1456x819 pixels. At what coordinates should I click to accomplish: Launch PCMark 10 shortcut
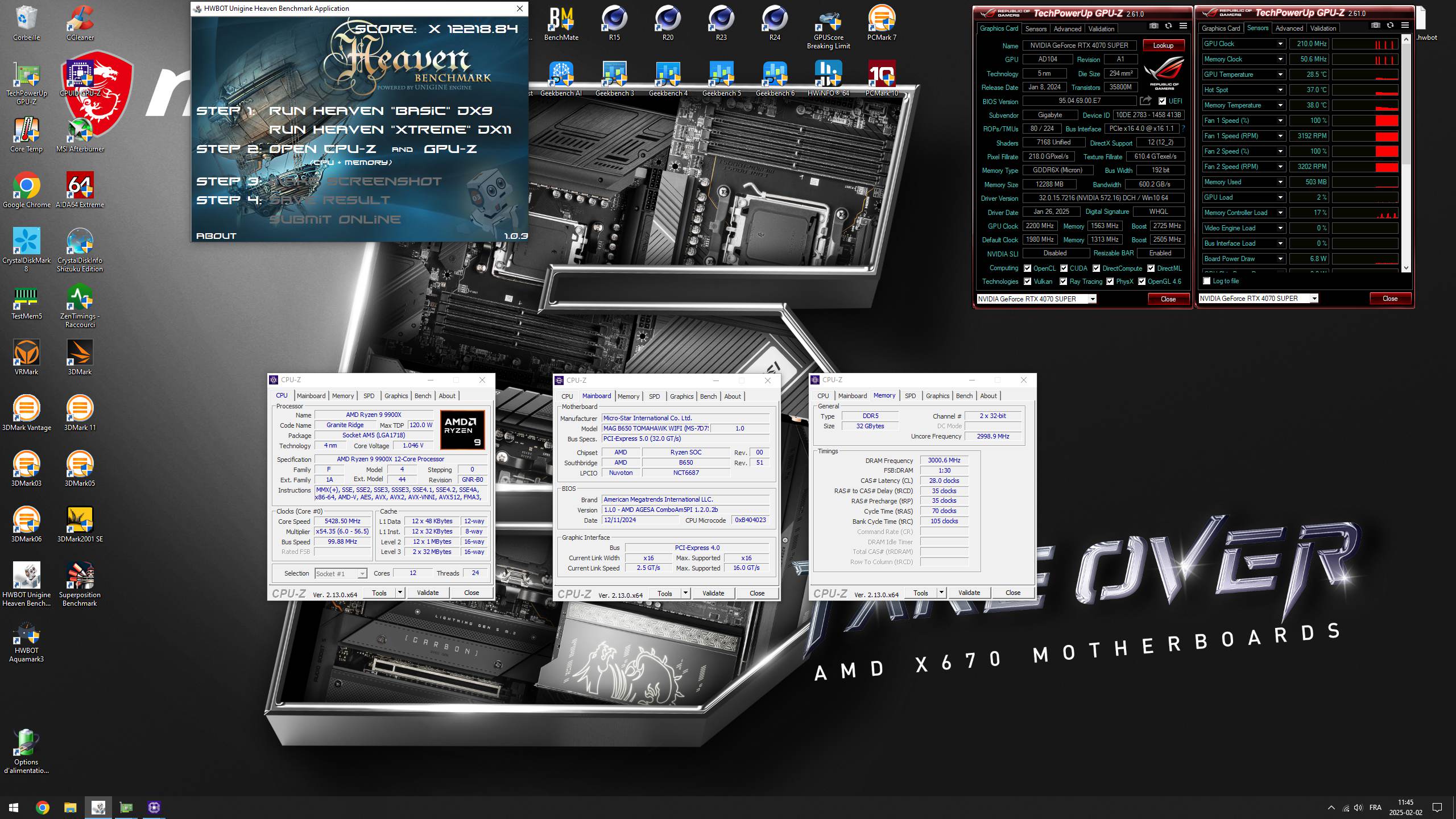click(x=882, y=79)
